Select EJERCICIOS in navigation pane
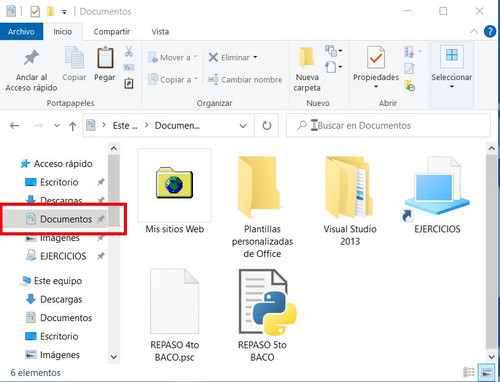This screenshot has height=382, width=500. [x=63, y=256]
